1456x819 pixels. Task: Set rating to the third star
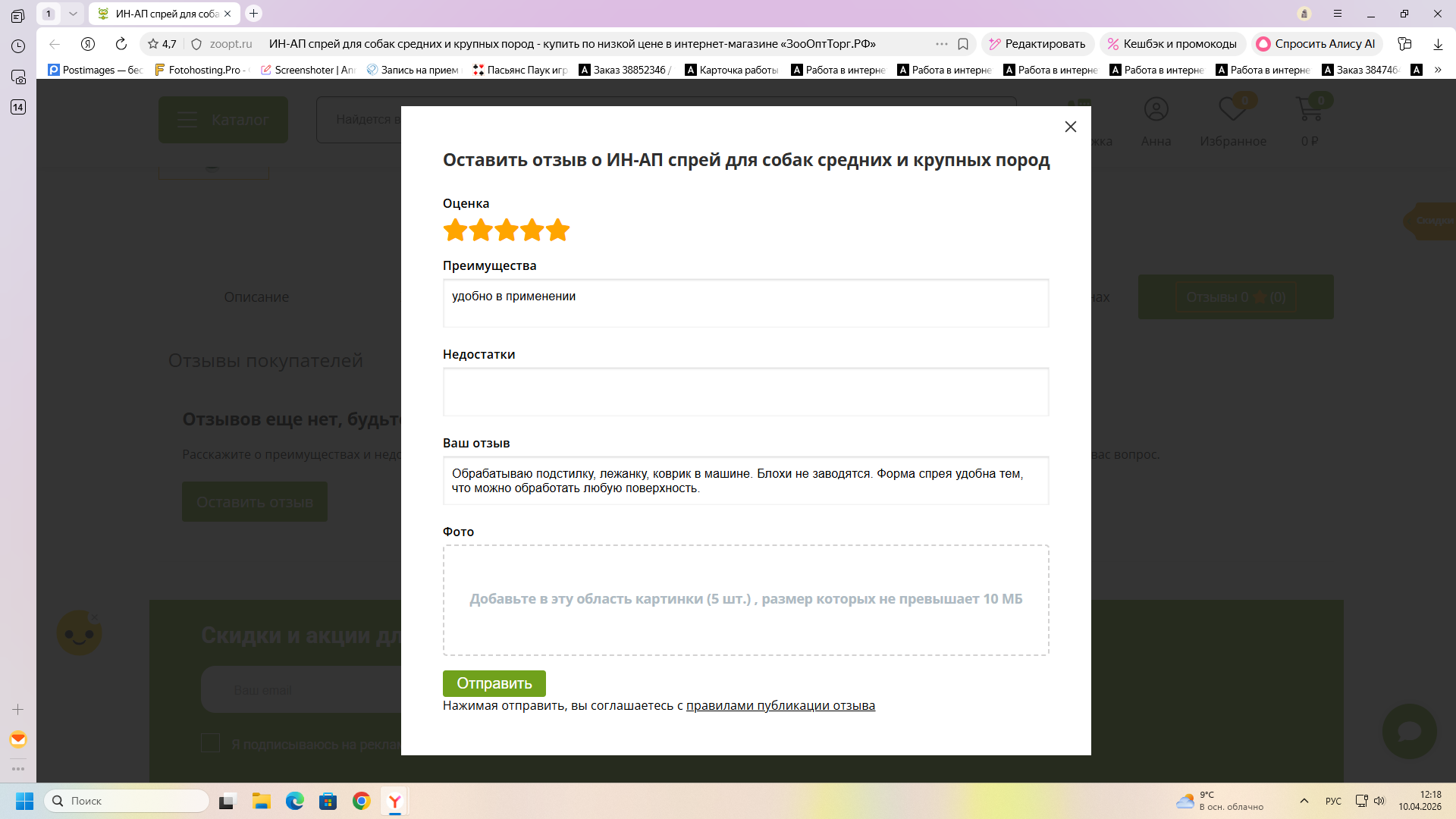pos(507,230)
